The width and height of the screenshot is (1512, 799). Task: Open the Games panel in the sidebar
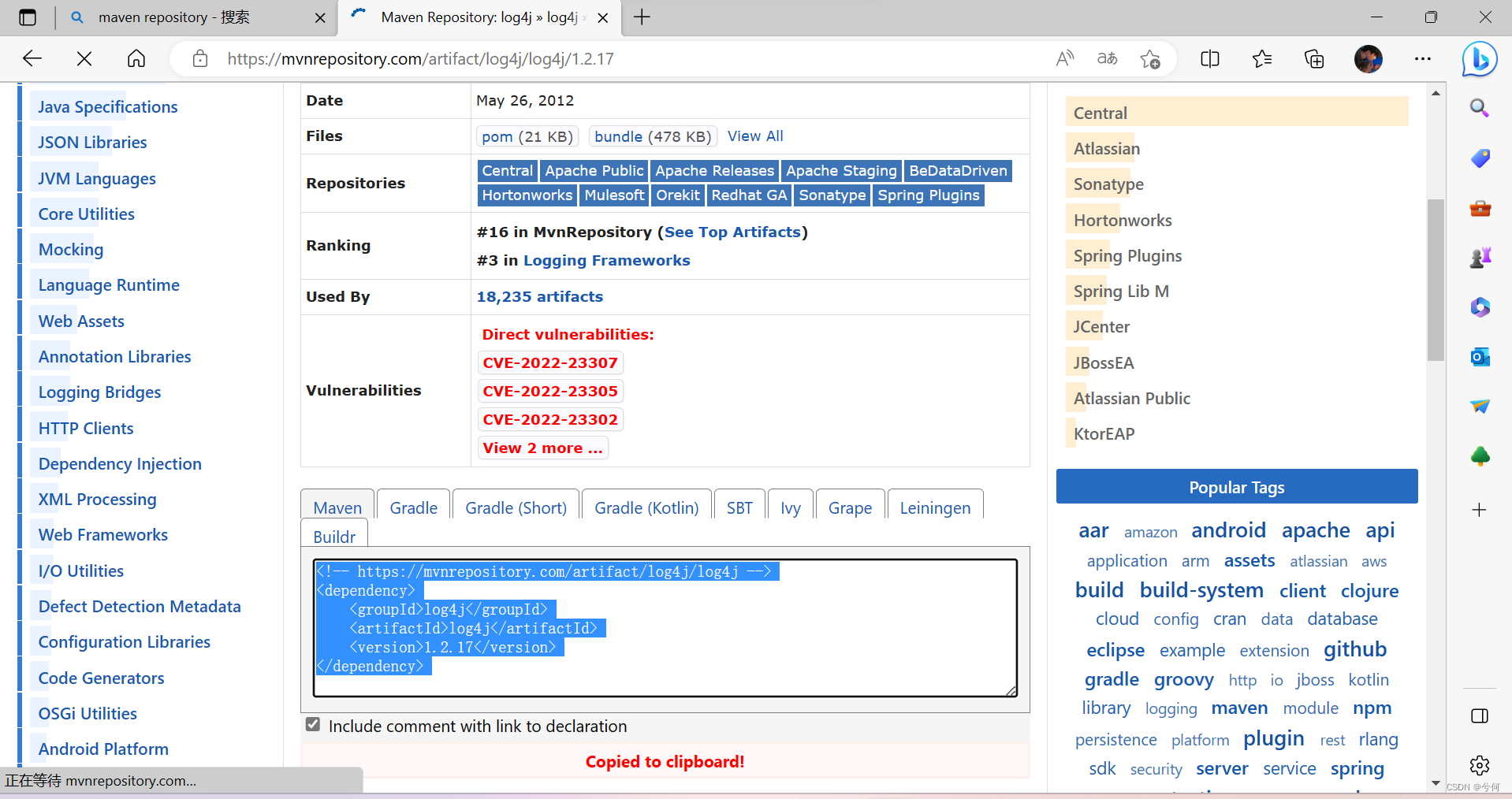(x=1480, y=258)
